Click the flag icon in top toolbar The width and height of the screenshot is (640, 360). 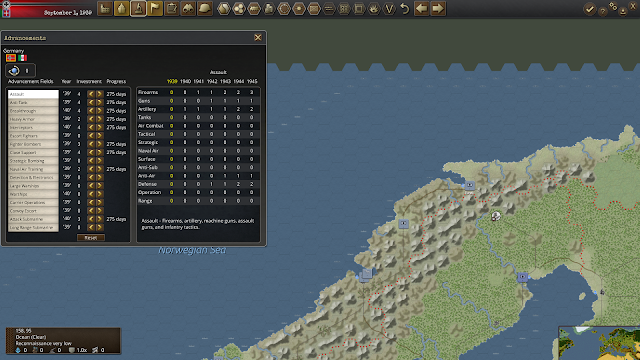pos(155,9)
